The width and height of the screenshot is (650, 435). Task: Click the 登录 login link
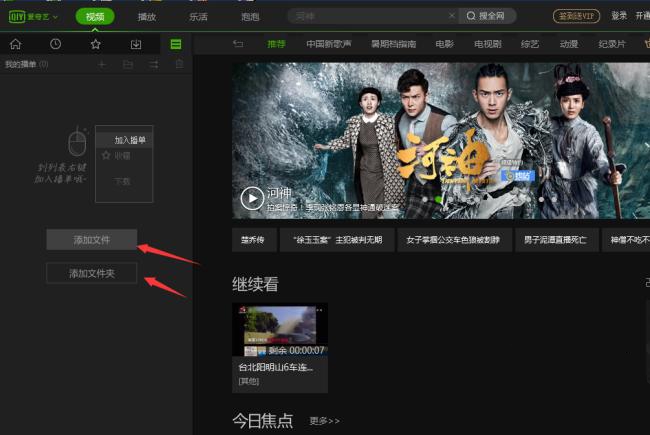pos(619,16)
